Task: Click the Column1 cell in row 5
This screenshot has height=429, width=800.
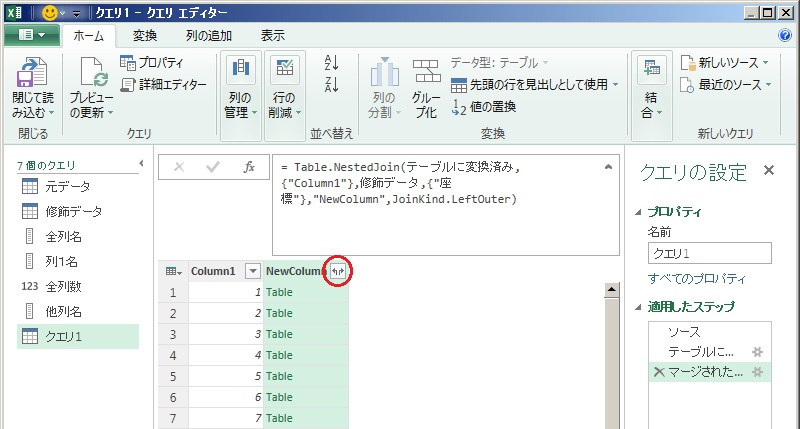Action: click(x=226, y=376)
